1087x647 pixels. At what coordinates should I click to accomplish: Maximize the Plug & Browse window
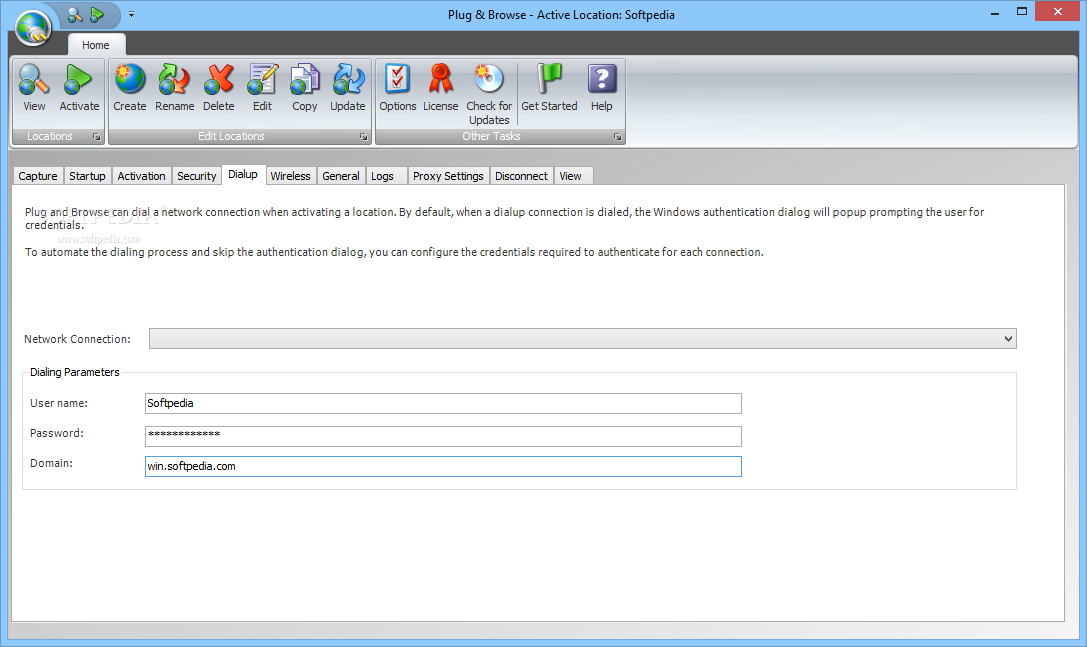click(1022, 12)
